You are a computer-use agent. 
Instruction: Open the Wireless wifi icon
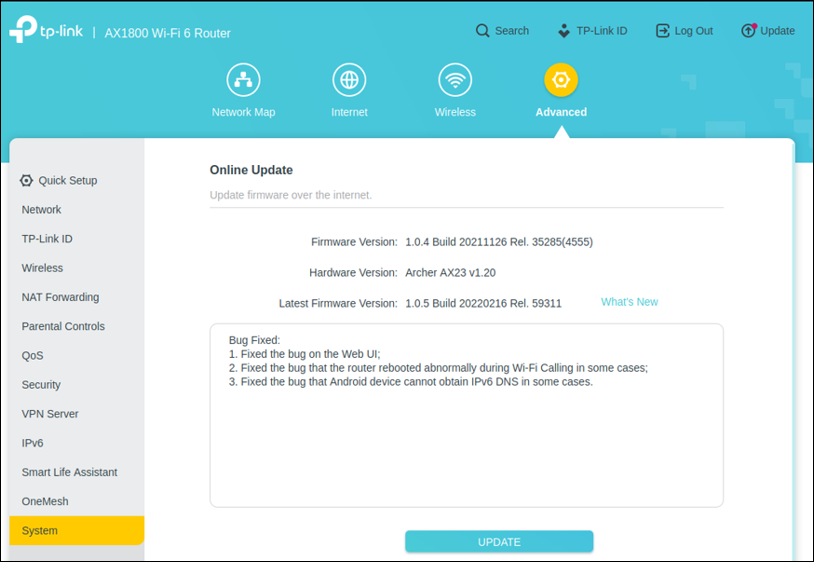coord(455,80)
